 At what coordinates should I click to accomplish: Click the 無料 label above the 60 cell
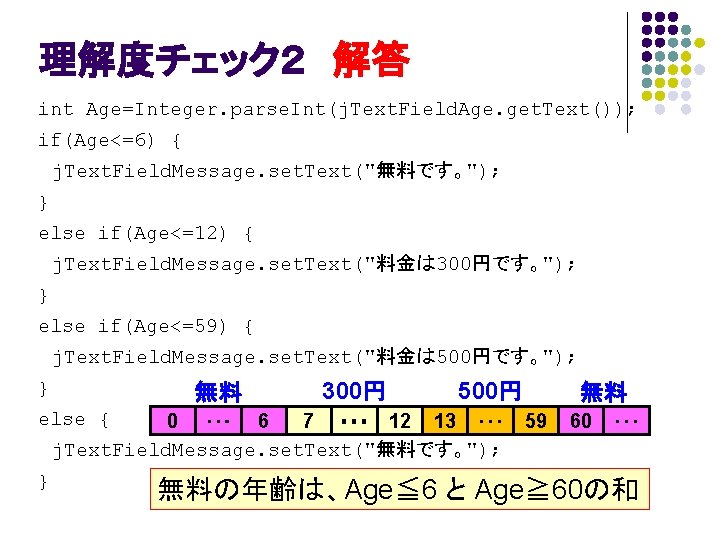(x=603, y=392)
